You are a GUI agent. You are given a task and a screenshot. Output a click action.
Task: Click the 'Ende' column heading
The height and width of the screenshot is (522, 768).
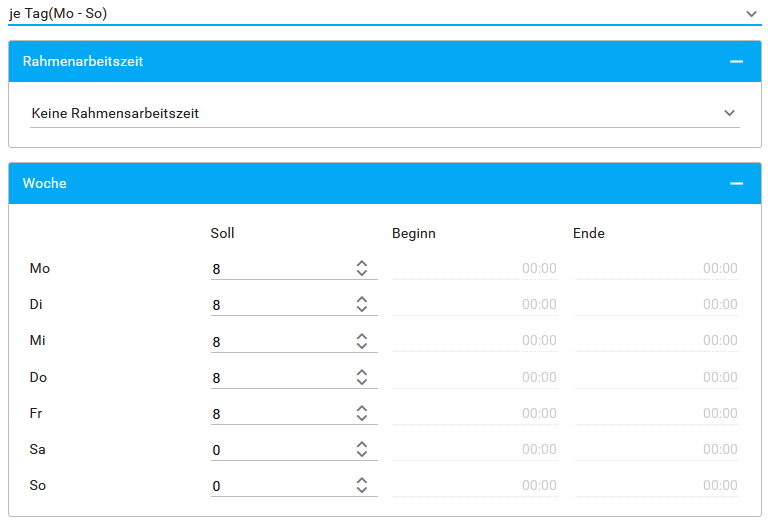click(x=589, y=233)
